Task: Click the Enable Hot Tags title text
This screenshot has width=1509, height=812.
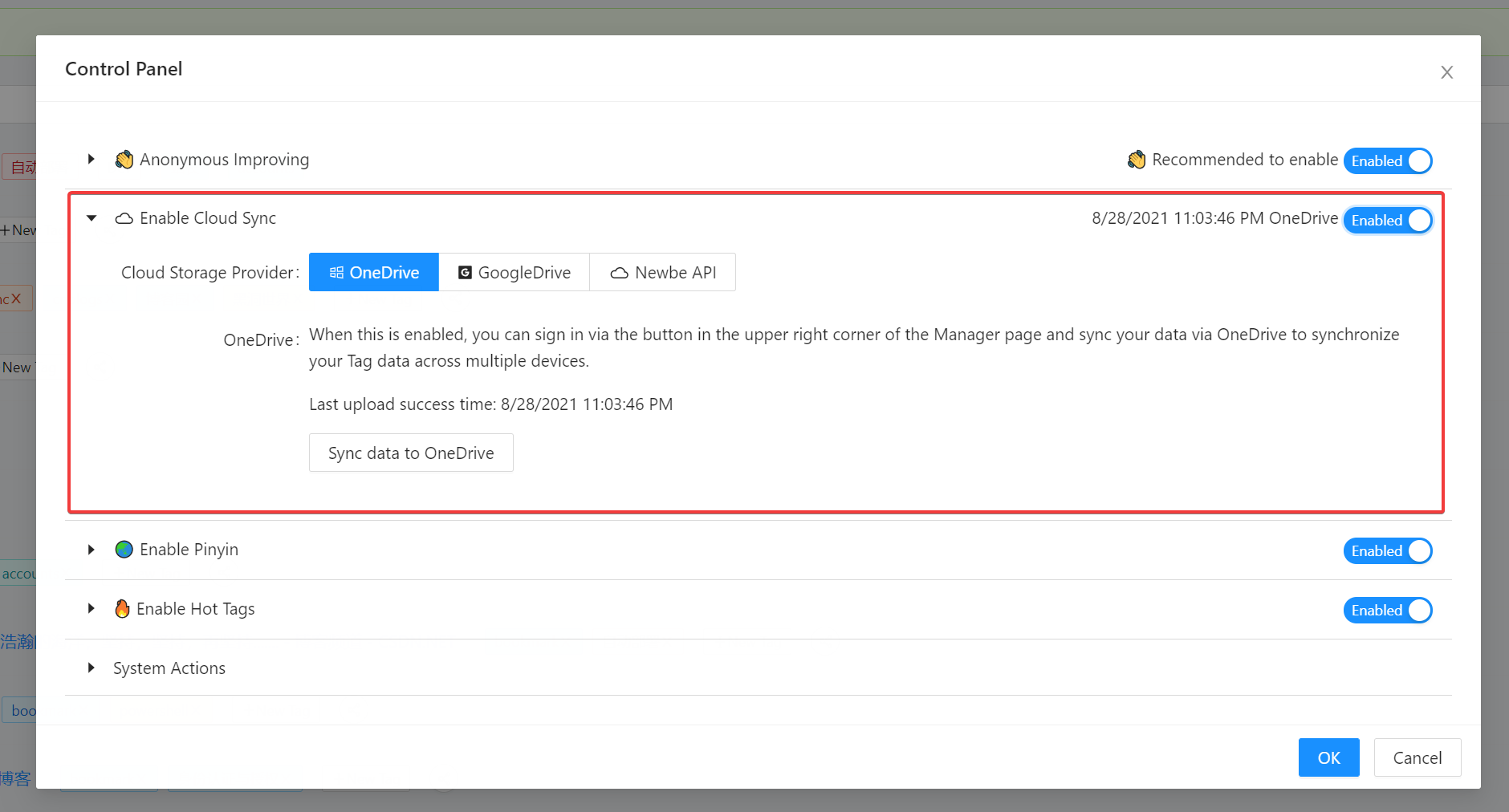Action: 195,609
